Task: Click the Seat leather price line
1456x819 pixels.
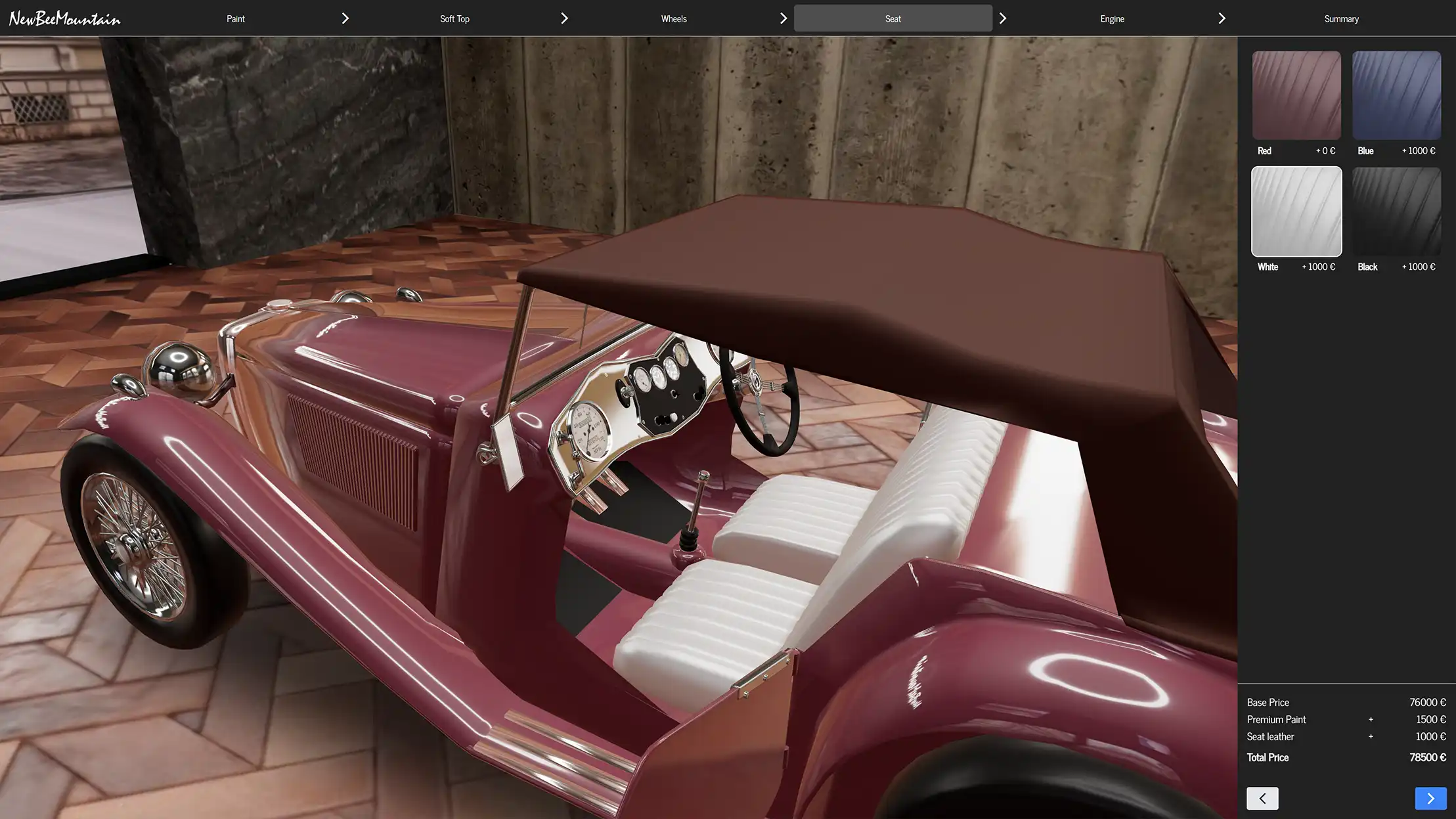Action: [1346, 736]
